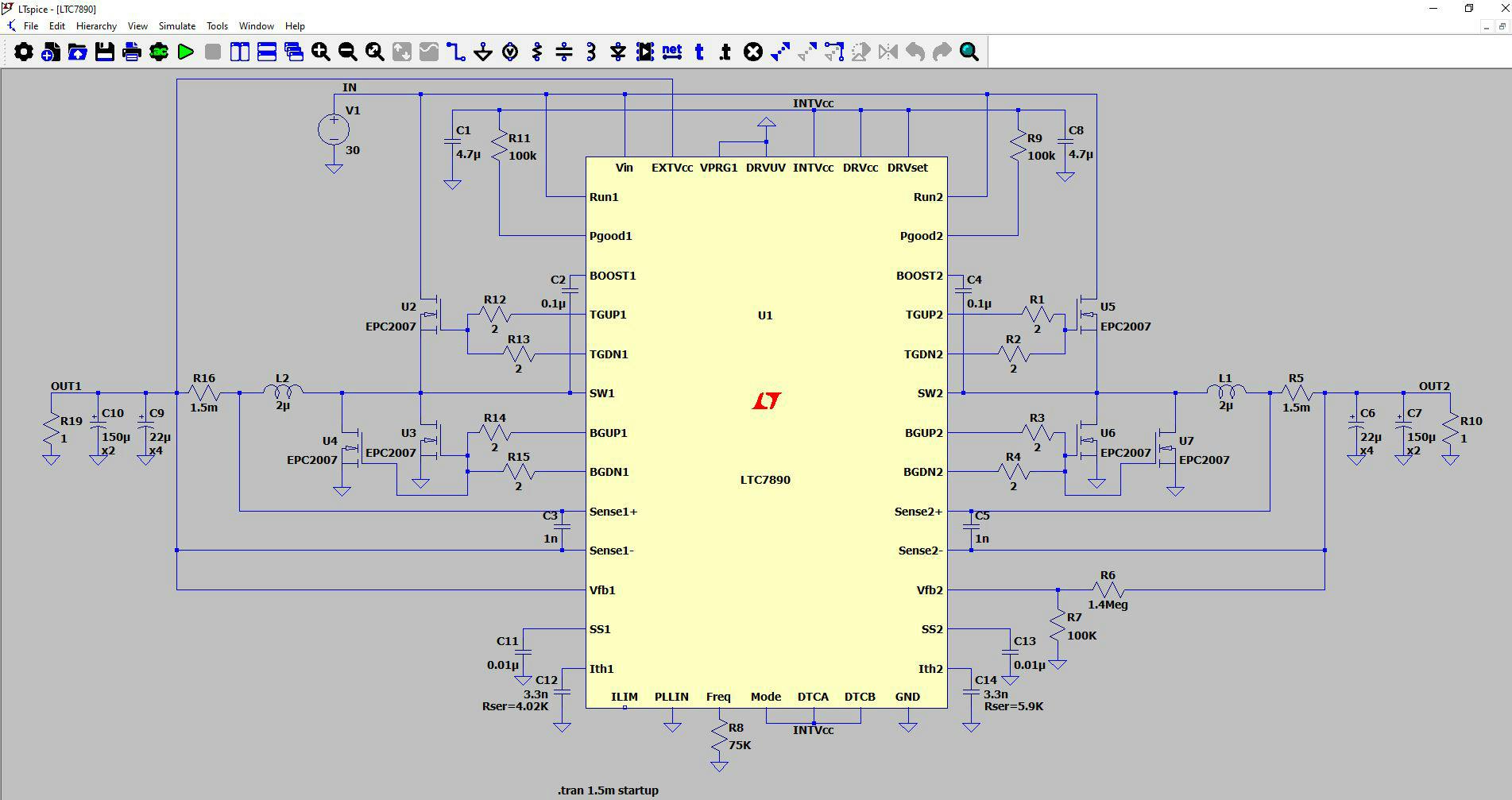1512x800 pixels.
Task: Start the simulation with the Run icon
Action: (185, 52)
